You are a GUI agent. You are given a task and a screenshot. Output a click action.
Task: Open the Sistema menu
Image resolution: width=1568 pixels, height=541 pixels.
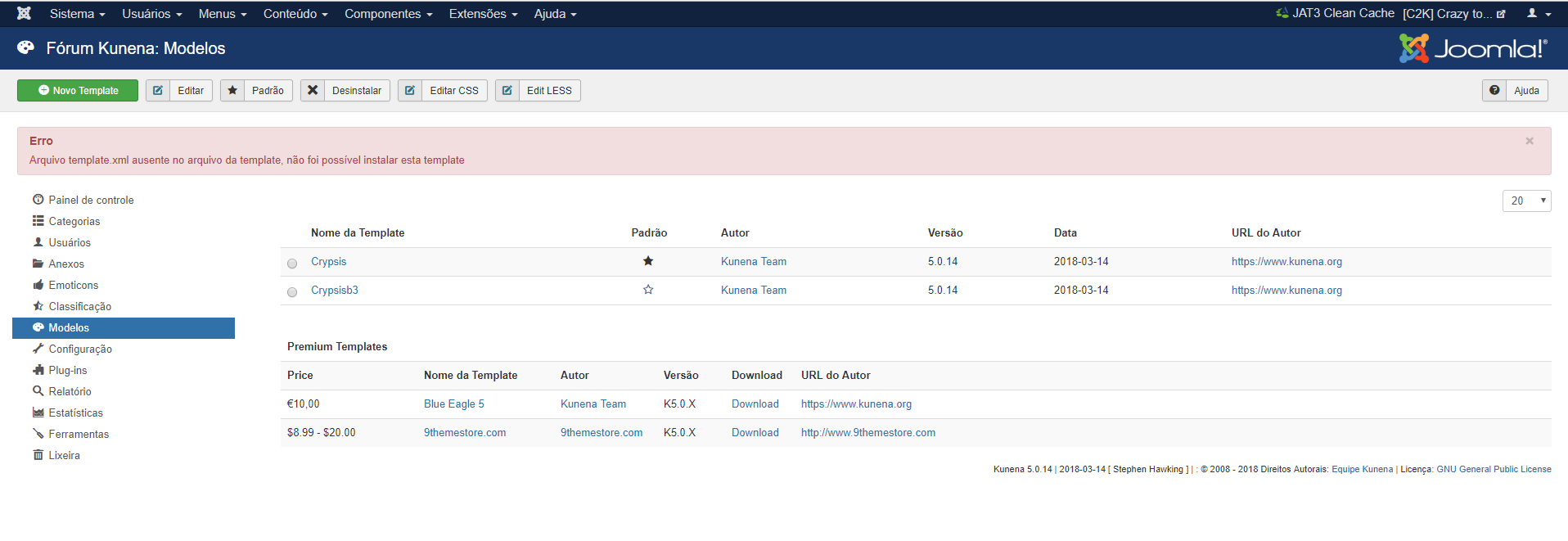pos(77,14)
